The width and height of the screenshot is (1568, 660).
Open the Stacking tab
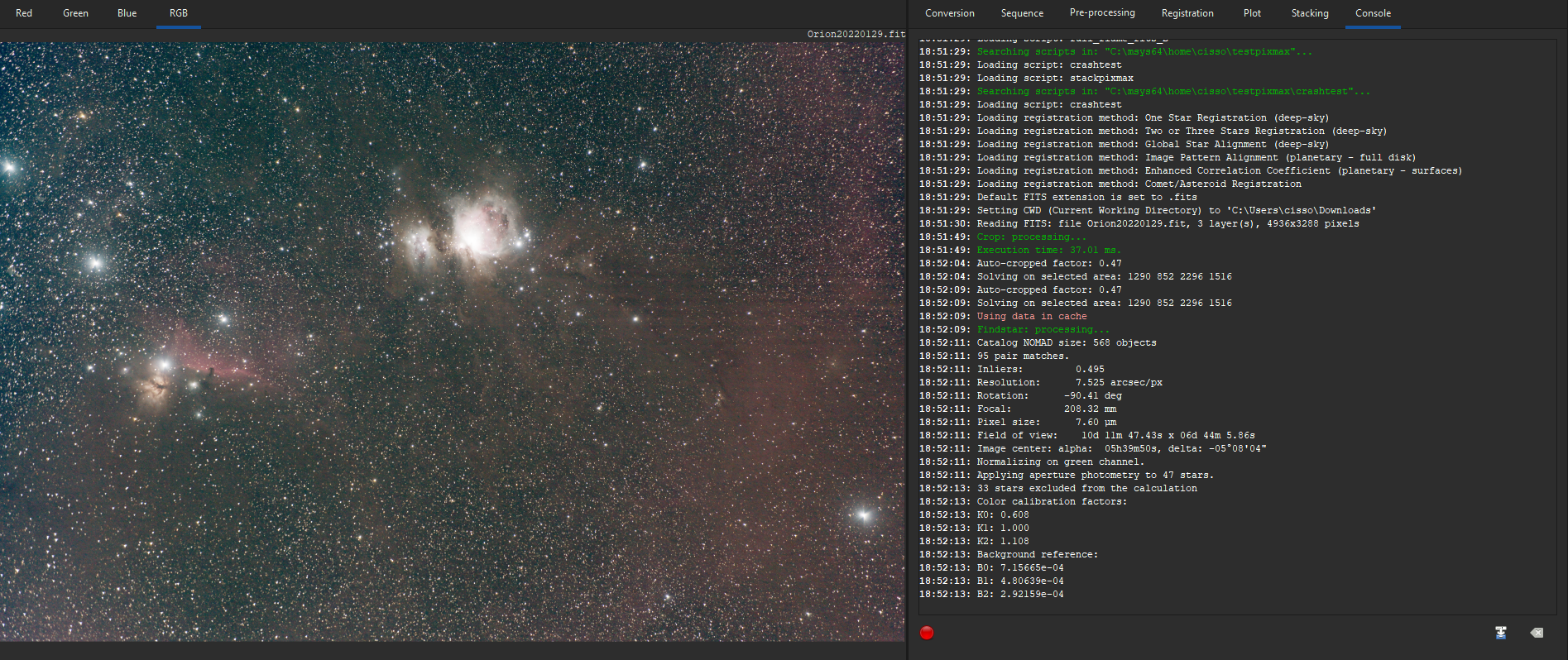pos(1310,13)
